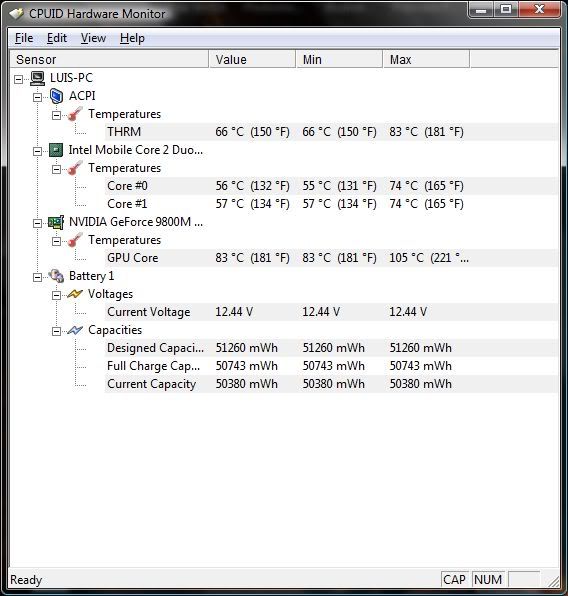This screenshot has height=596, width=568.
Task: Select the Voltages tree label
Action: pyautogui.click(x=110, y=294)
